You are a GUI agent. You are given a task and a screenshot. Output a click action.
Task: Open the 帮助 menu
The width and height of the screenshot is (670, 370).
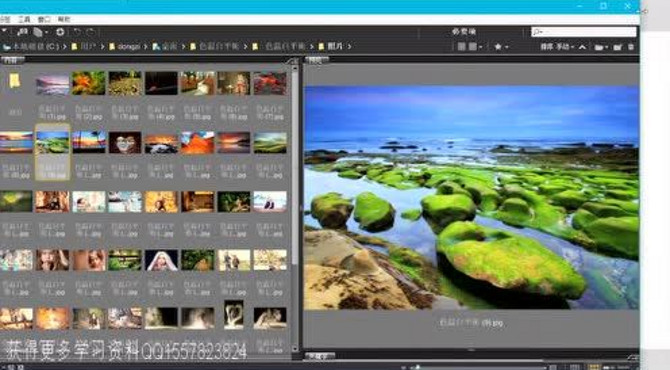click(x=64, y=19)
